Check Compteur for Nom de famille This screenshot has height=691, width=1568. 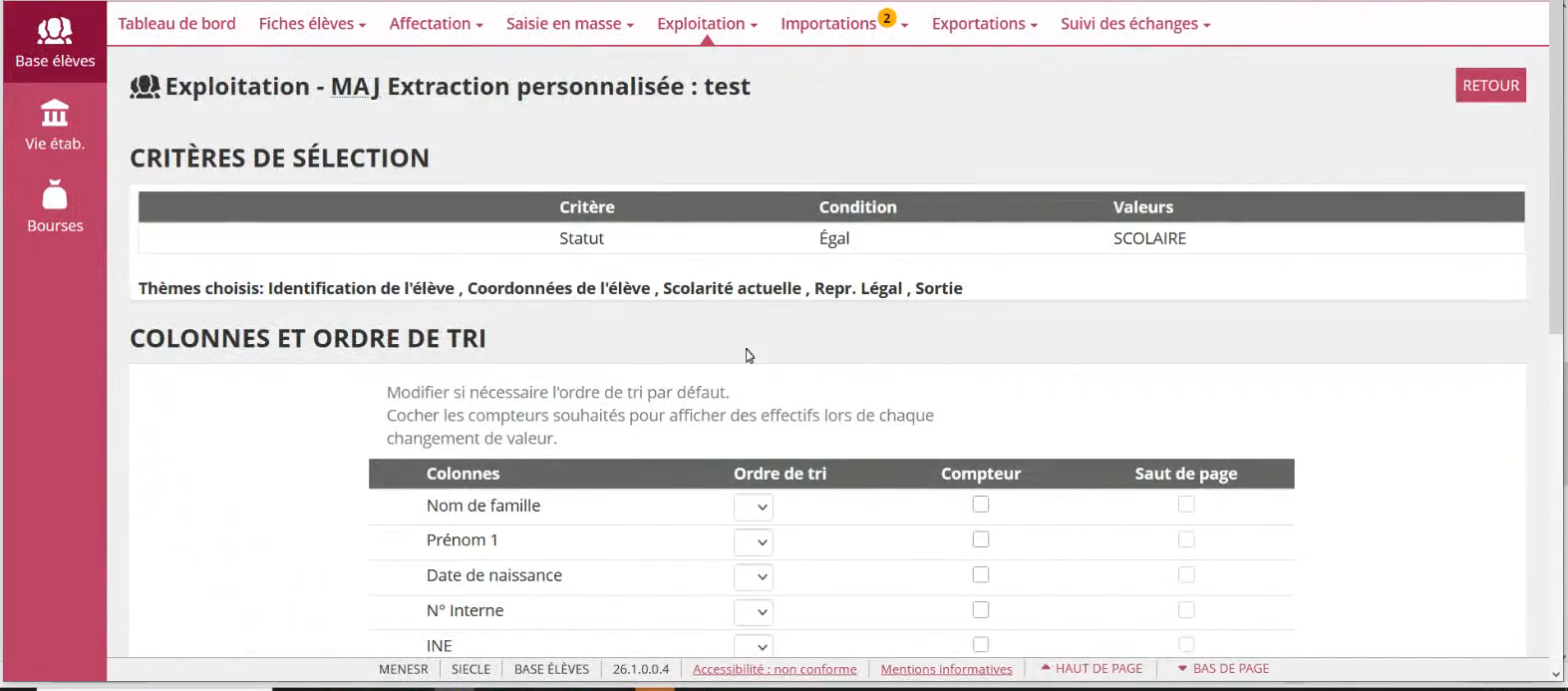click(x=981, y=505)
